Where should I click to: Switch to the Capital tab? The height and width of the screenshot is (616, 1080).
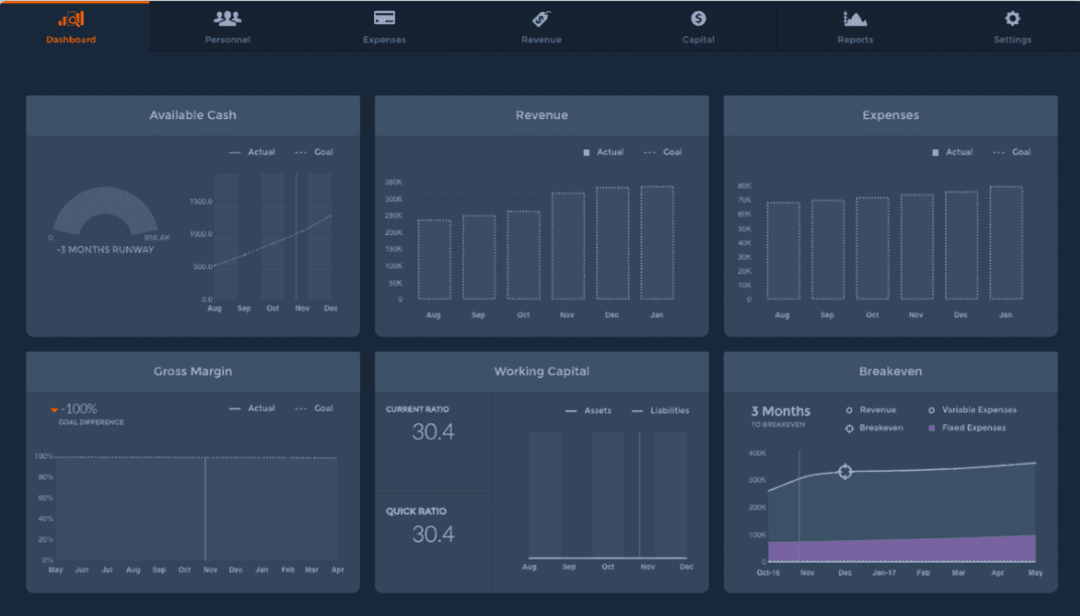(x=698, y=27)
